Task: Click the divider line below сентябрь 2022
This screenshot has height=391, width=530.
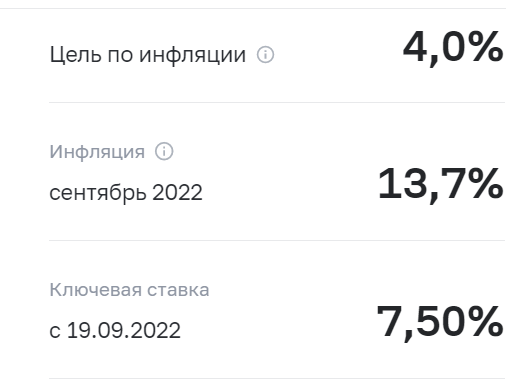Action: tap(277, 240)
